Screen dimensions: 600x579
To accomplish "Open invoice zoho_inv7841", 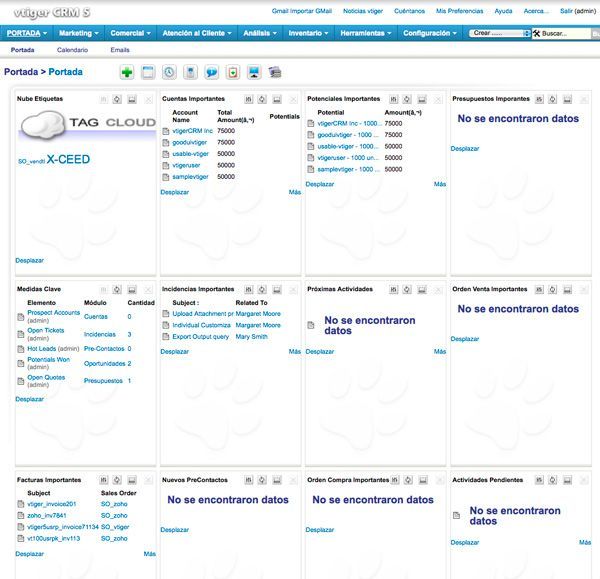I will 47,515.
